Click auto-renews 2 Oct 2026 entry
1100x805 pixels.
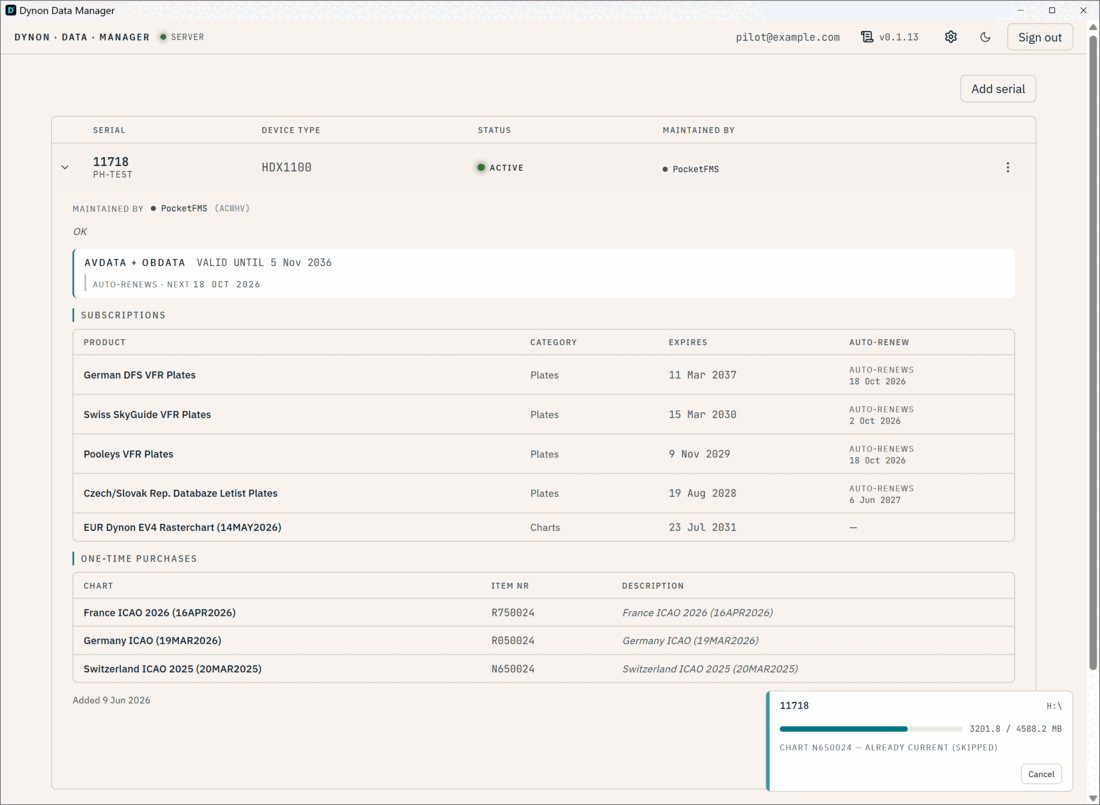pyautogui.click(x=881, y=415)
